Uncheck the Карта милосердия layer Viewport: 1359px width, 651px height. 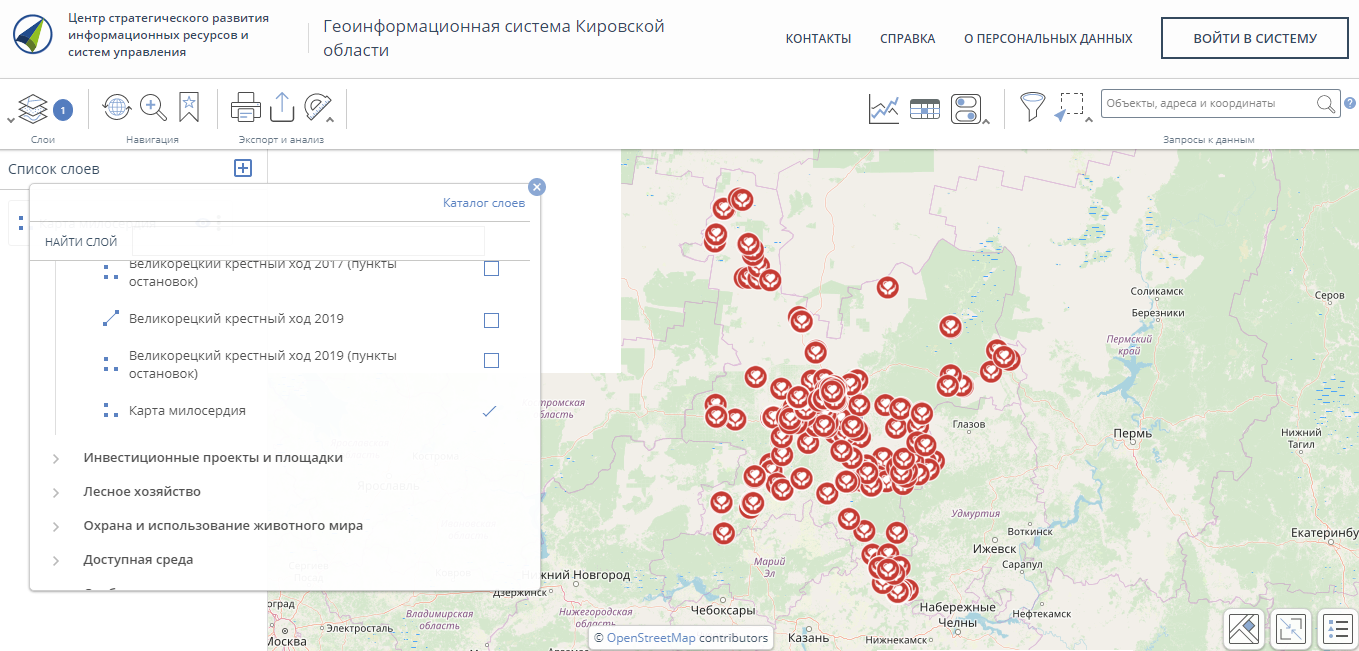(x=489, y=410)
